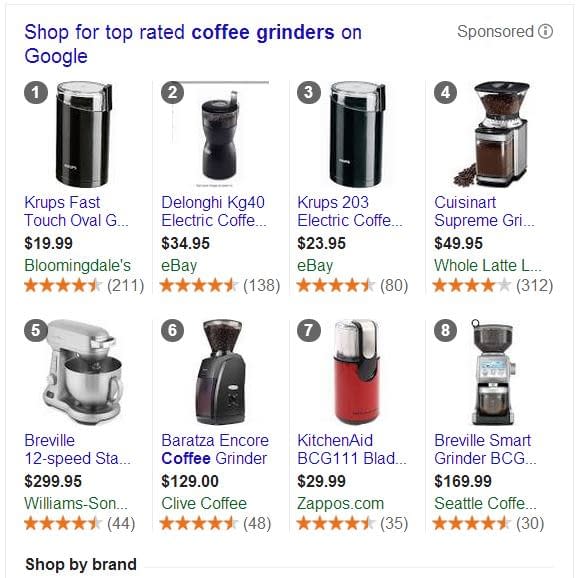The width and height of the screenshot is (581, 578).
Task: Click the Sponsored info icon
Action: pyautogui.click(x=545, y=31)
